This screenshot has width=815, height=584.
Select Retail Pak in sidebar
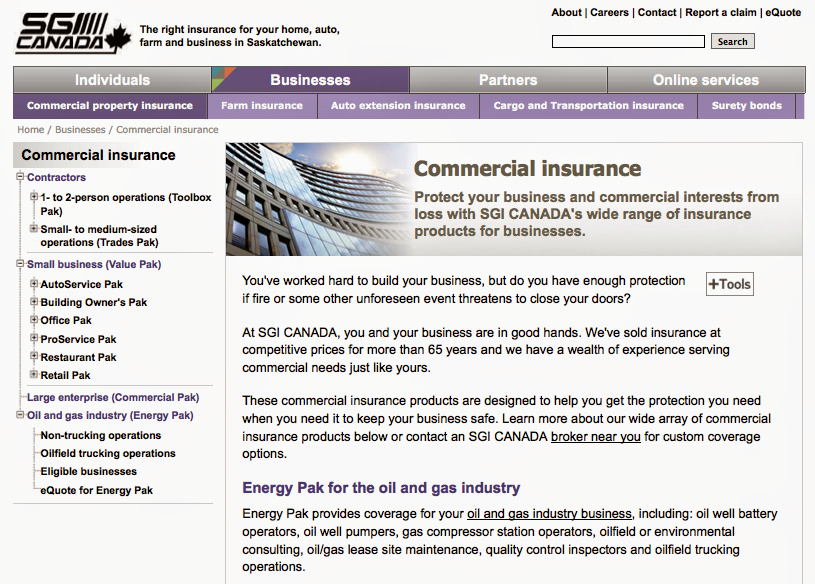tap(65, 375)
